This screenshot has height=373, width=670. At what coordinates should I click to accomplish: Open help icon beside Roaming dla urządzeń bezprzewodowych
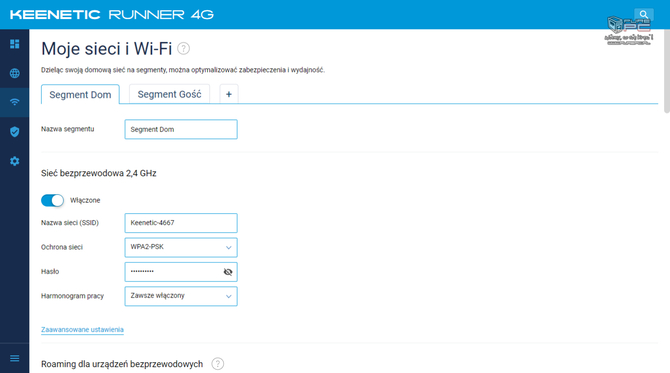click(217, 364)
